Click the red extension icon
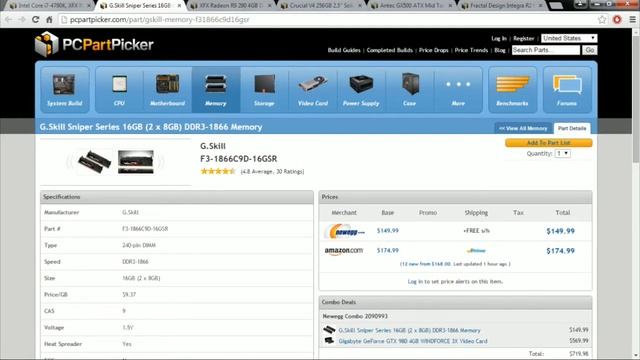Viewport: 640px width, 360px height. coord(617,20)
